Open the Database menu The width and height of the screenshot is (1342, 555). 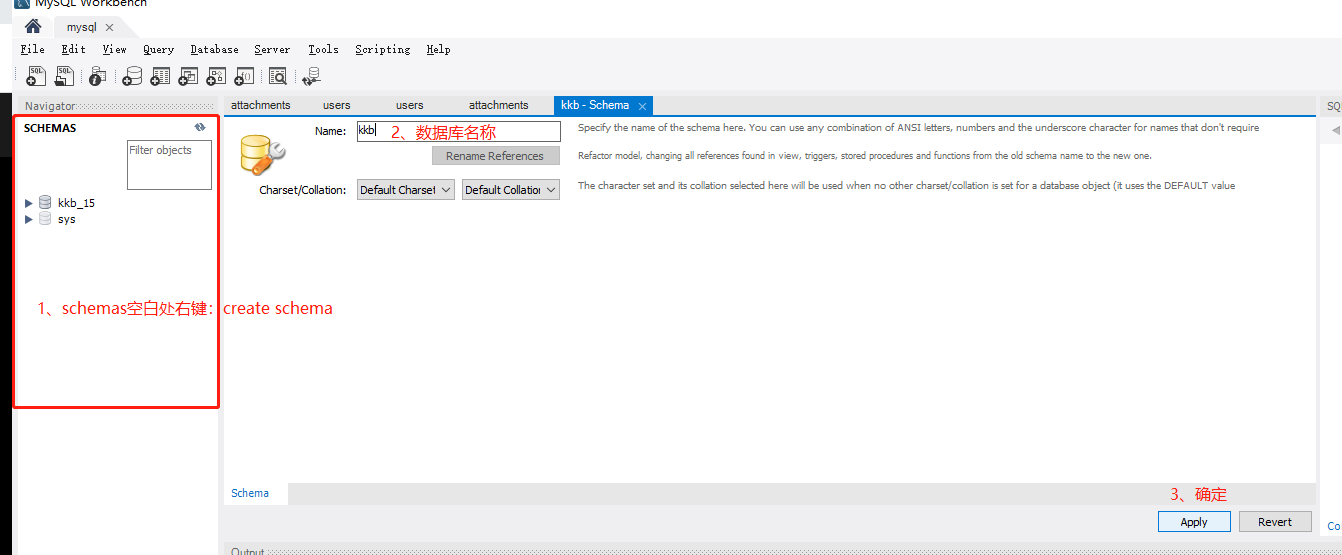(x=214, y=49)
